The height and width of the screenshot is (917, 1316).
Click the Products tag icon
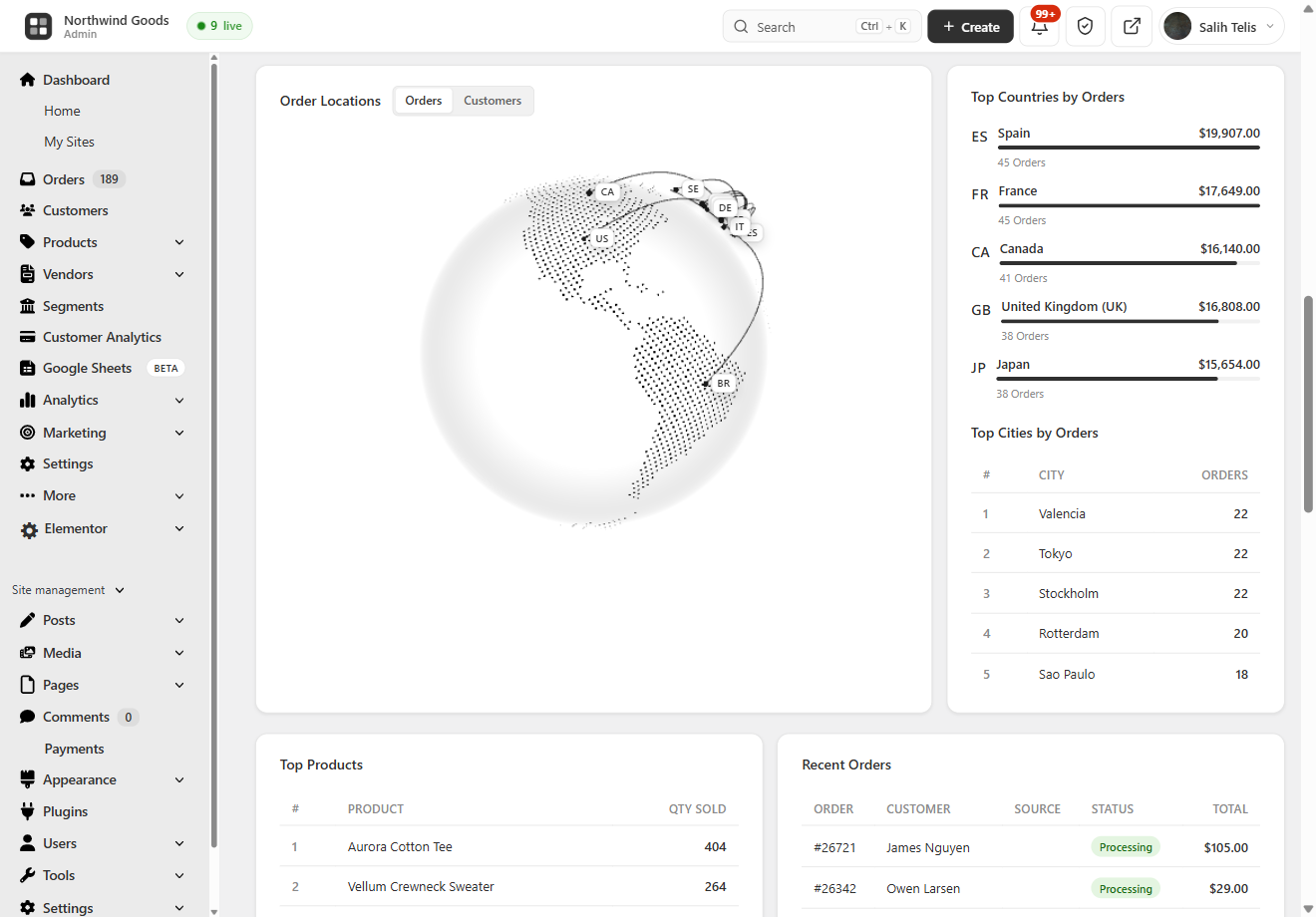[x=28, y=242]
